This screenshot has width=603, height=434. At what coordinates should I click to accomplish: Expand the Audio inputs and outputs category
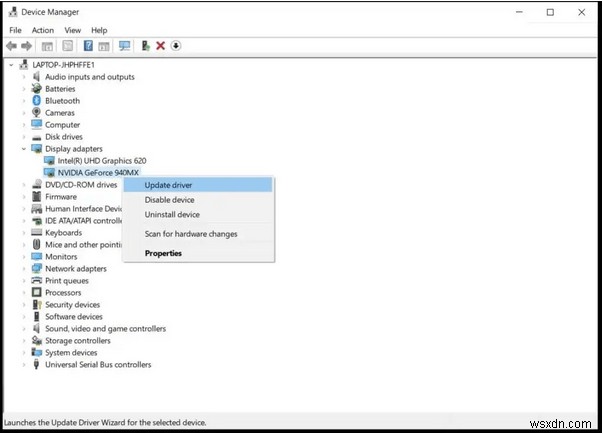pos(24,77)
